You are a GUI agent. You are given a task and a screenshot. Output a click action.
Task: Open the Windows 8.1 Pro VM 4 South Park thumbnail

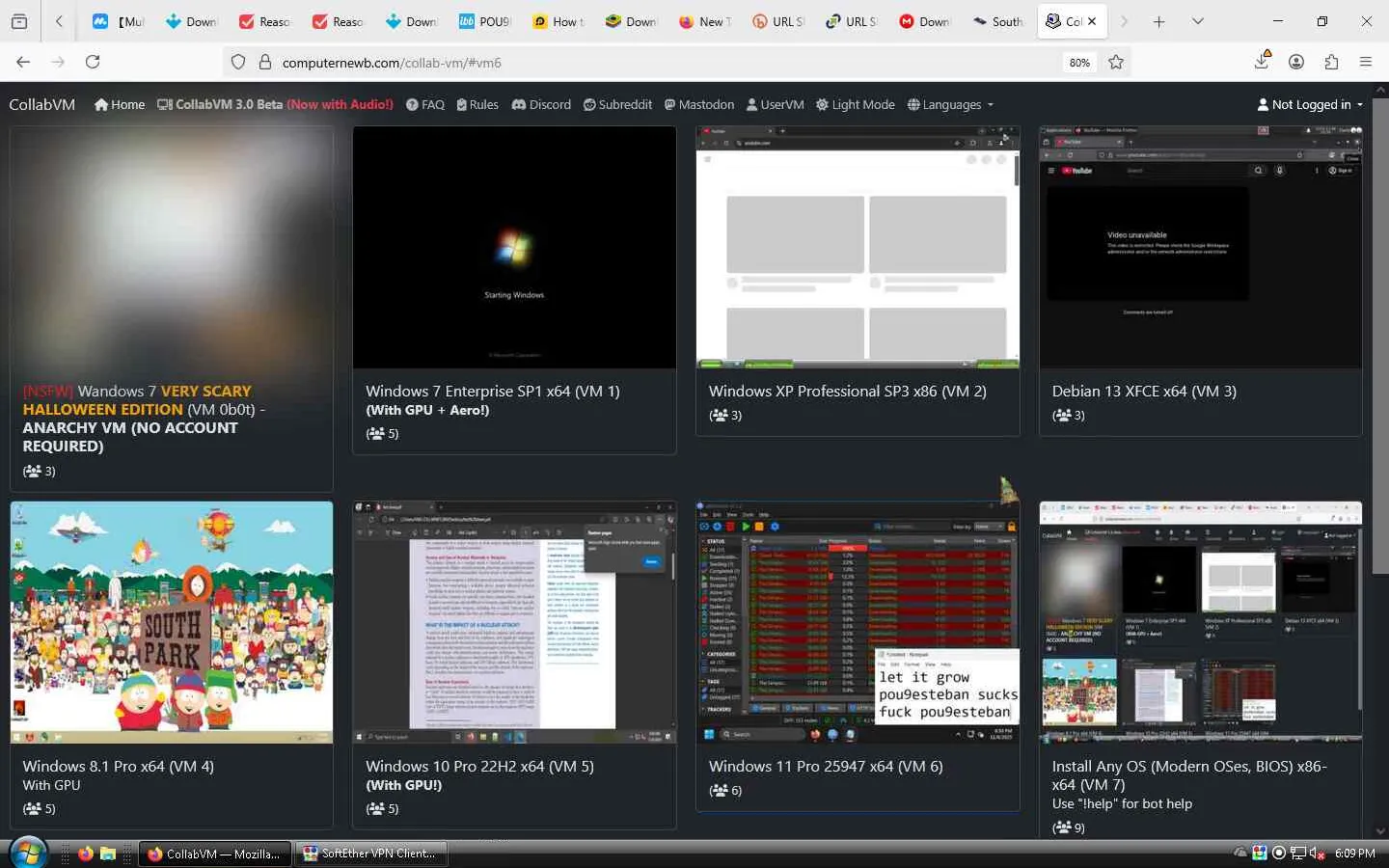[172, 622]
